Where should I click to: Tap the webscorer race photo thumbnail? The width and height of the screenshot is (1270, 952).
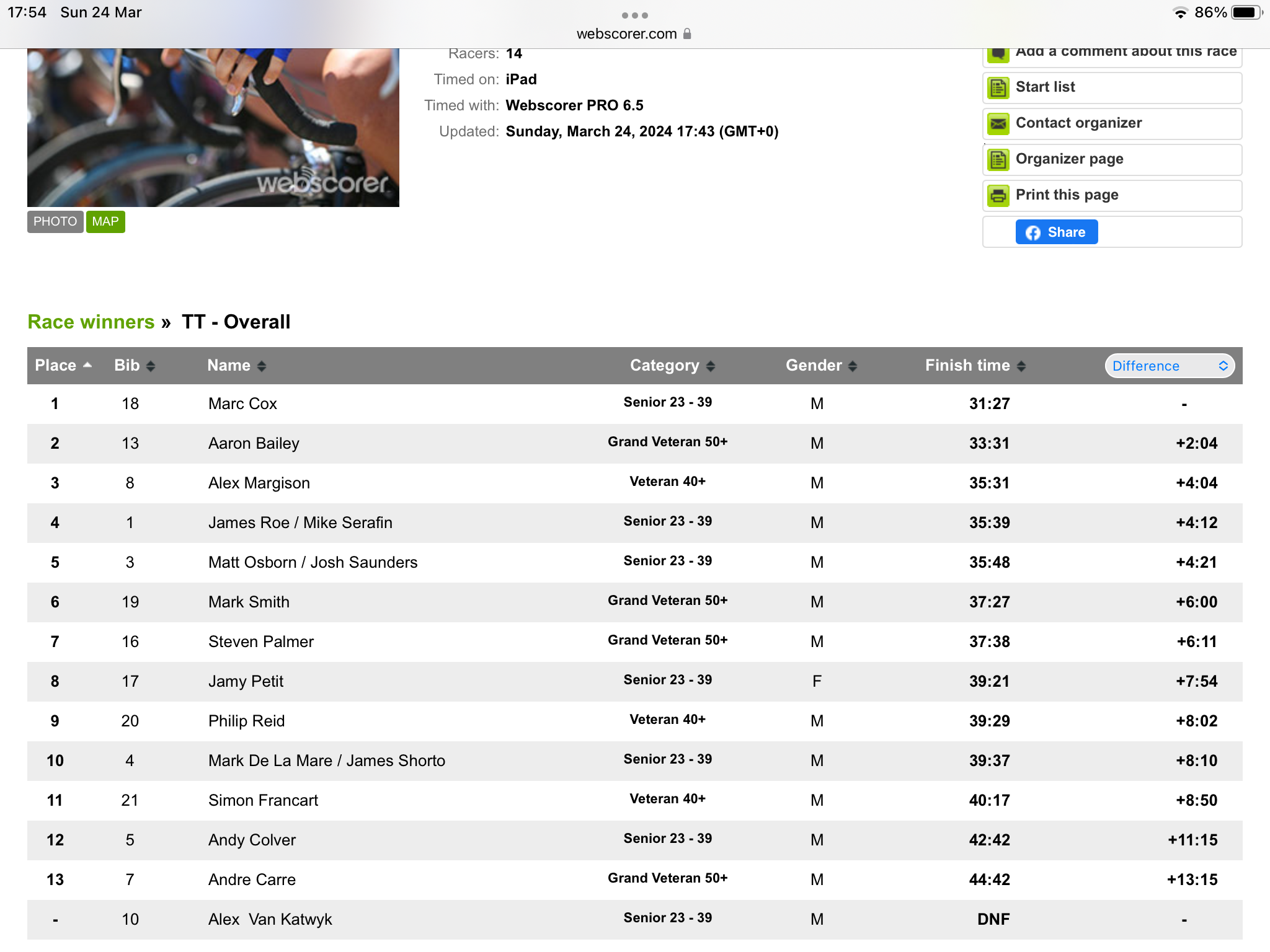(x=213, y=127)
